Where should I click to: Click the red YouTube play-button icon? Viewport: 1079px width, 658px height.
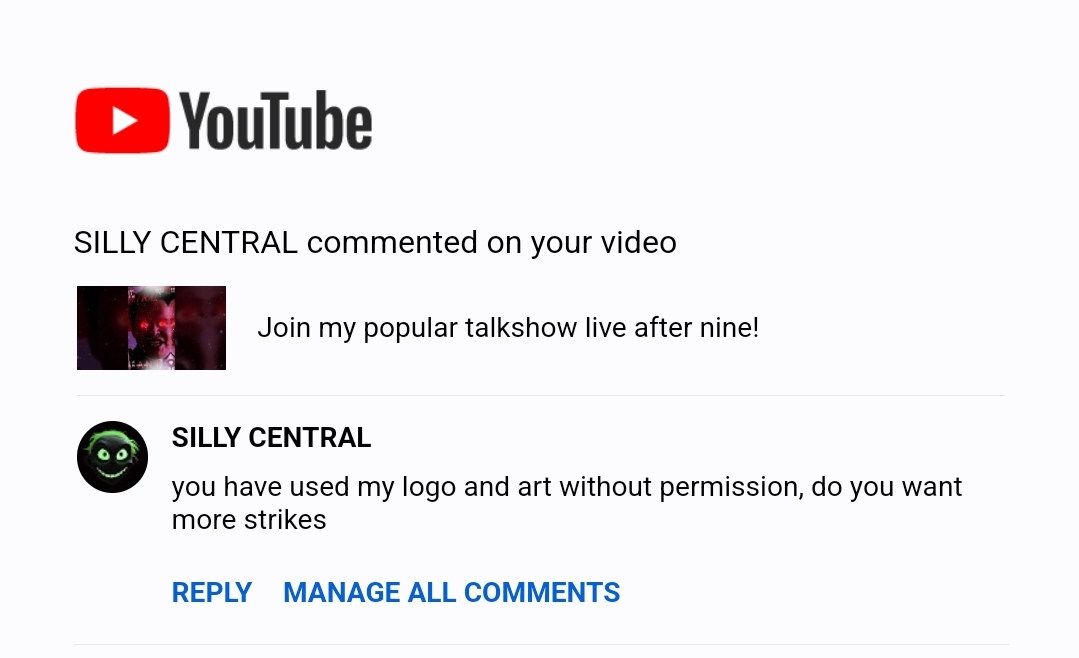tap(122, 121)
